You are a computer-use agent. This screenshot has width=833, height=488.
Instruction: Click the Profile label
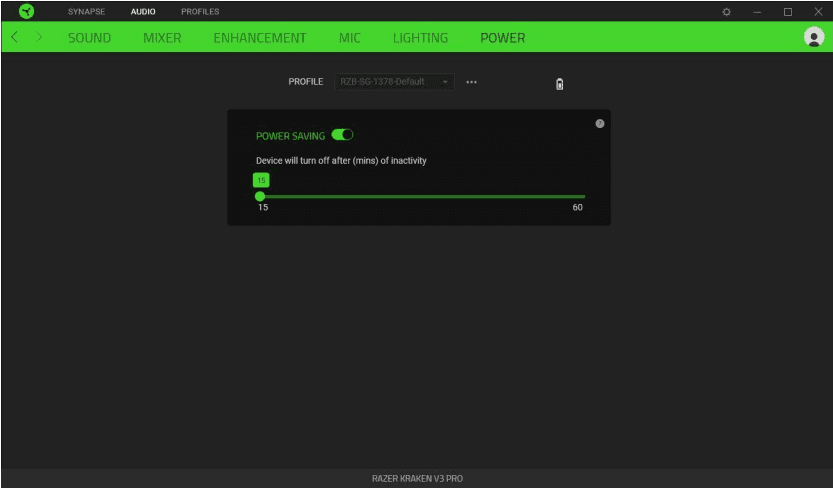click(x=305, y=82)
